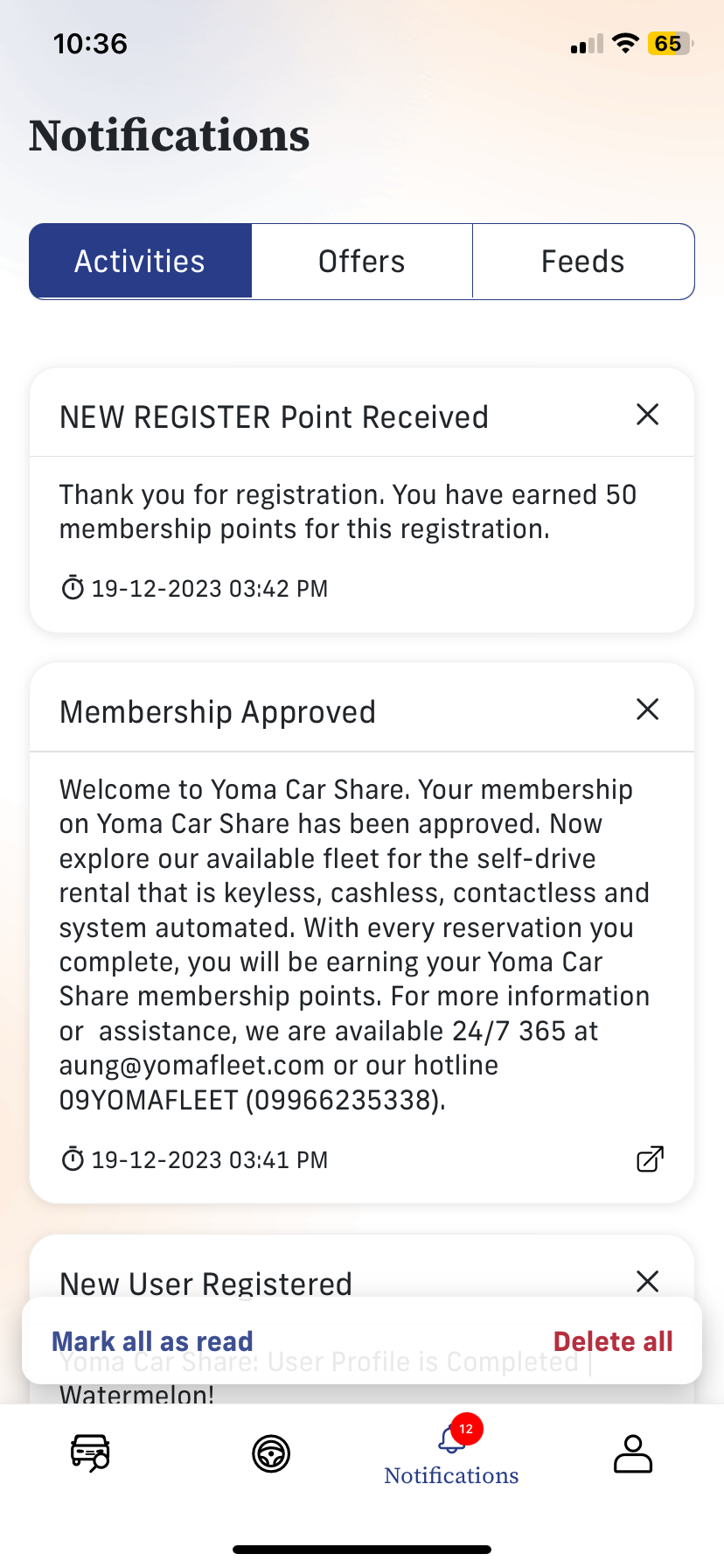Tap the clock icon beside 03:42 PM
This screenshot has height=1568, width=724.
(73, 588)
